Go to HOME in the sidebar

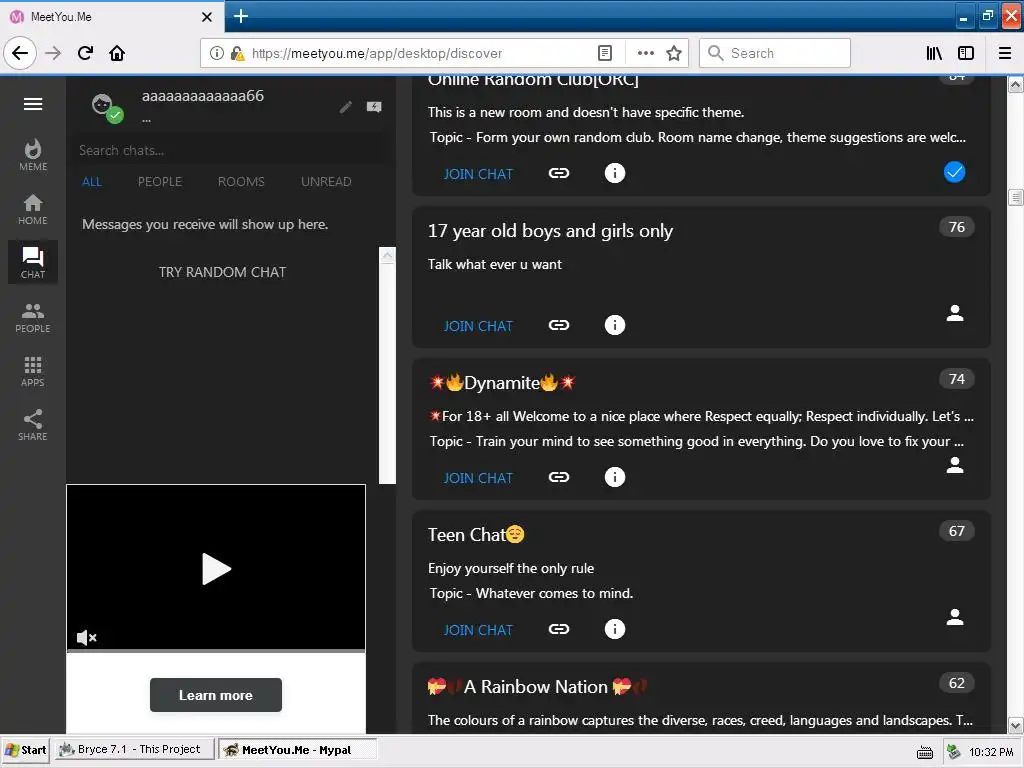pos(33,209)
